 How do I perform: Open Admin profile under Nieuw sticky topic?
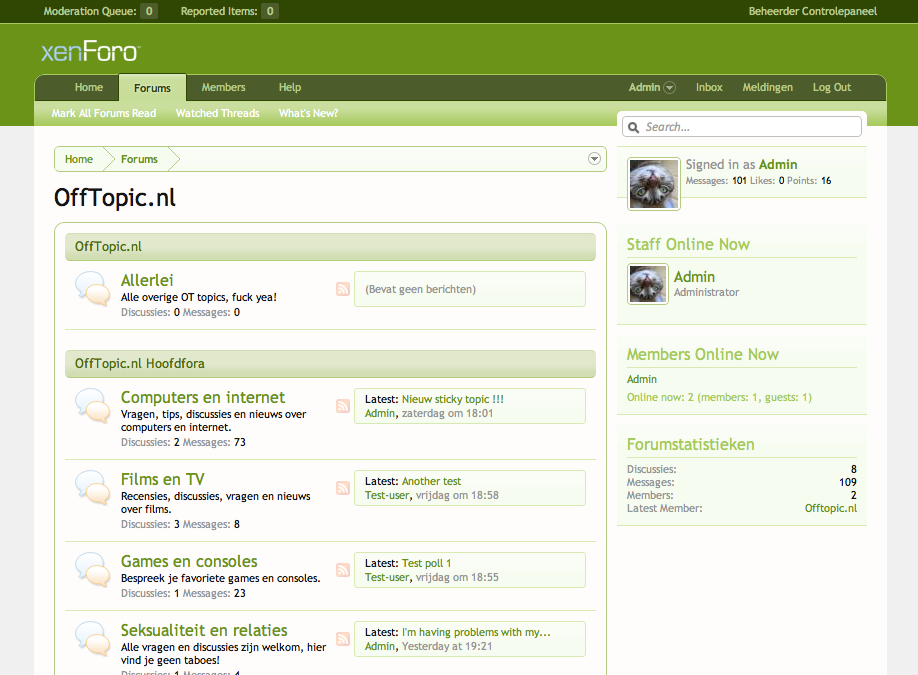point(379,413)
